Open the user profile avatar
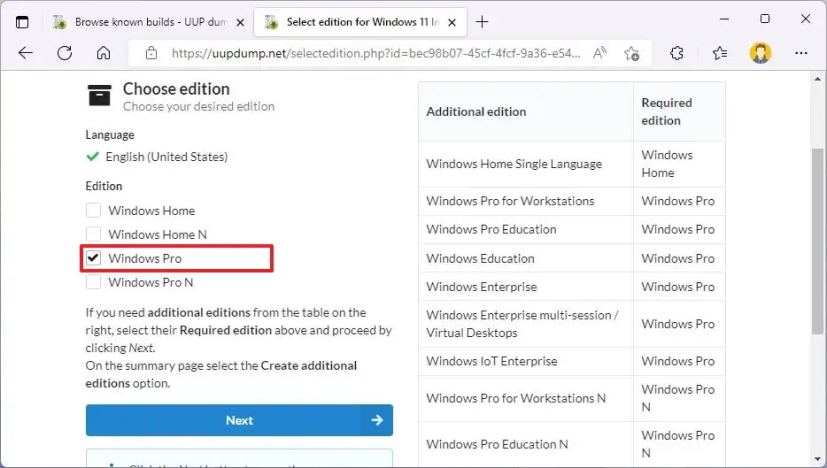The height and width of the screenshot is (468, 827). coord(760,53)
